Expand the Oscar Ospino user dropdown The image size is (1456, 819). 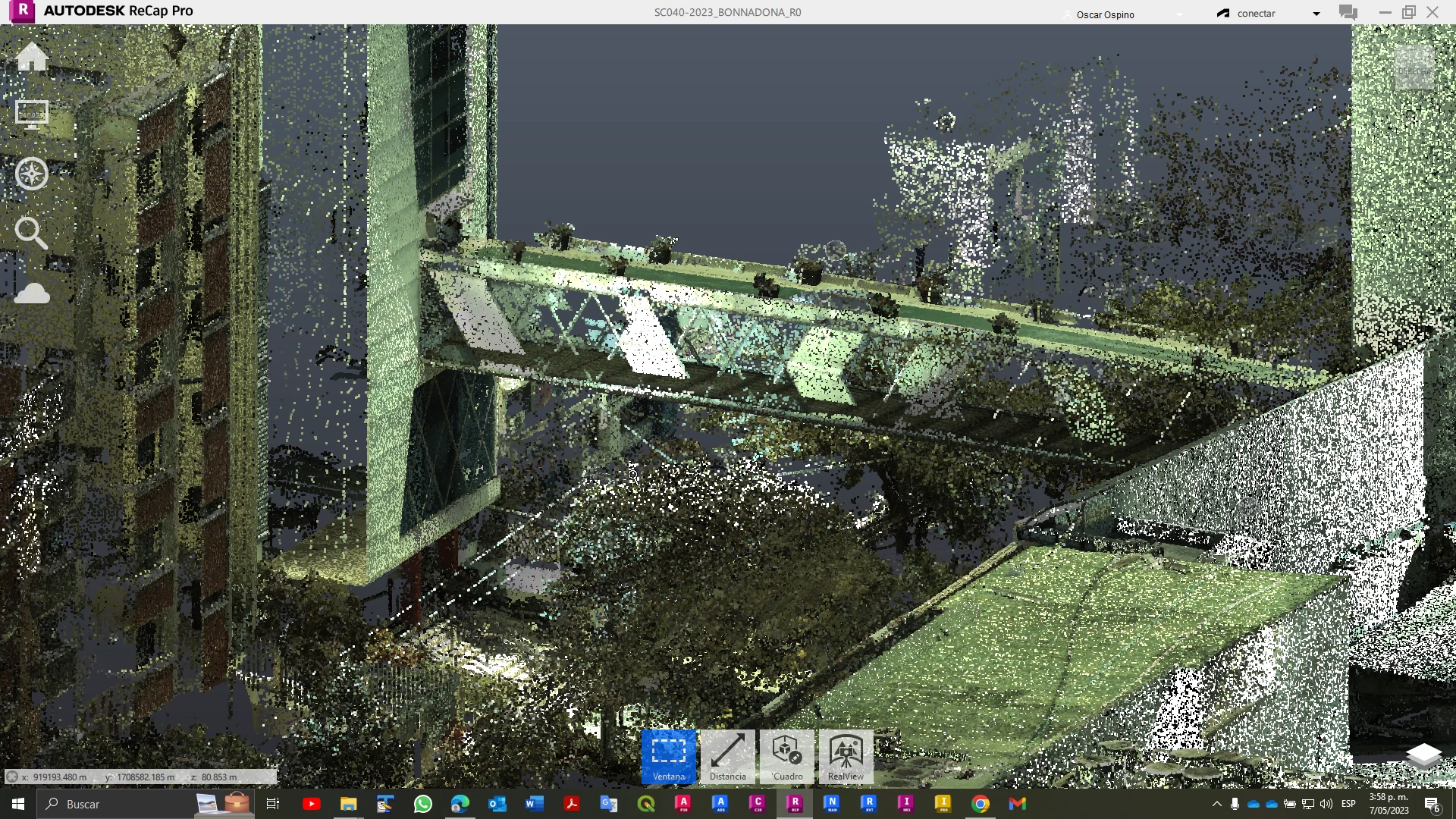[x=1180, y=14]
